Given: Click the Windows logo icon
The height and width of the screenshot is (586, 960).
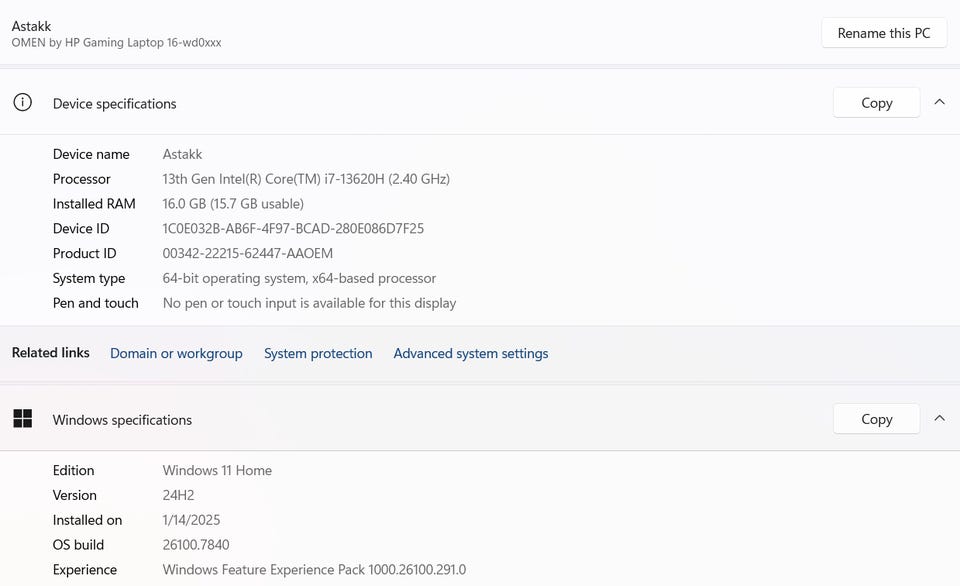Looking at the screenshot, I should pyautogui.click(x=22, y=419).
